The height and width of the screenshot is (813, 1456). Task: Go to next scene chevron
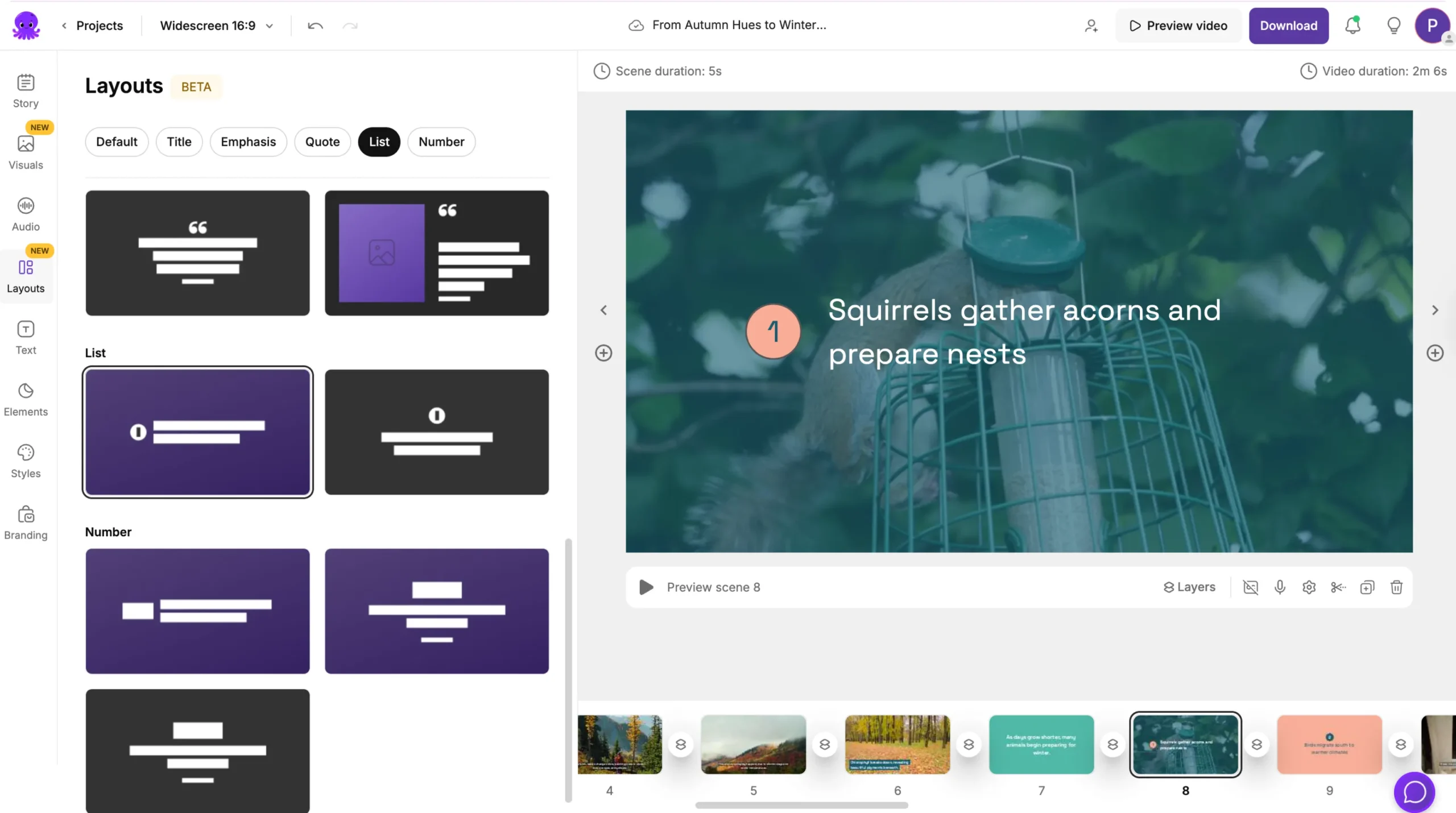click(1435, 310)
